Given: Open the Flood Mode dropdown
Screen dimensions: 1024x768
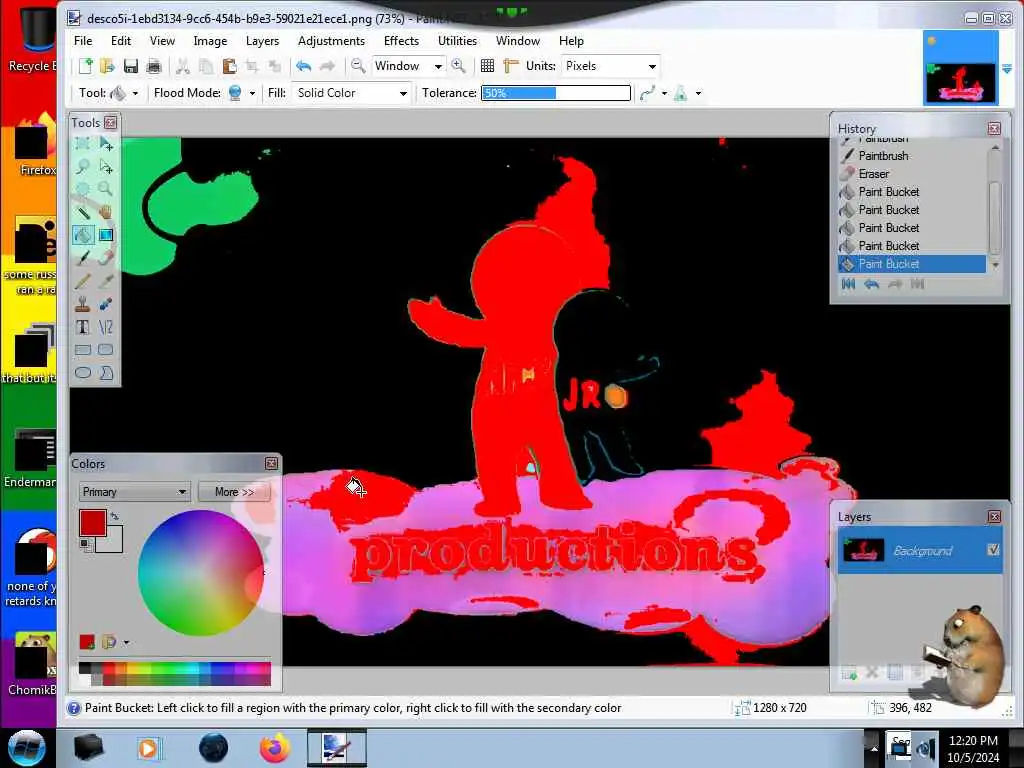Looking at the screenshot, I should click(251, 93).
